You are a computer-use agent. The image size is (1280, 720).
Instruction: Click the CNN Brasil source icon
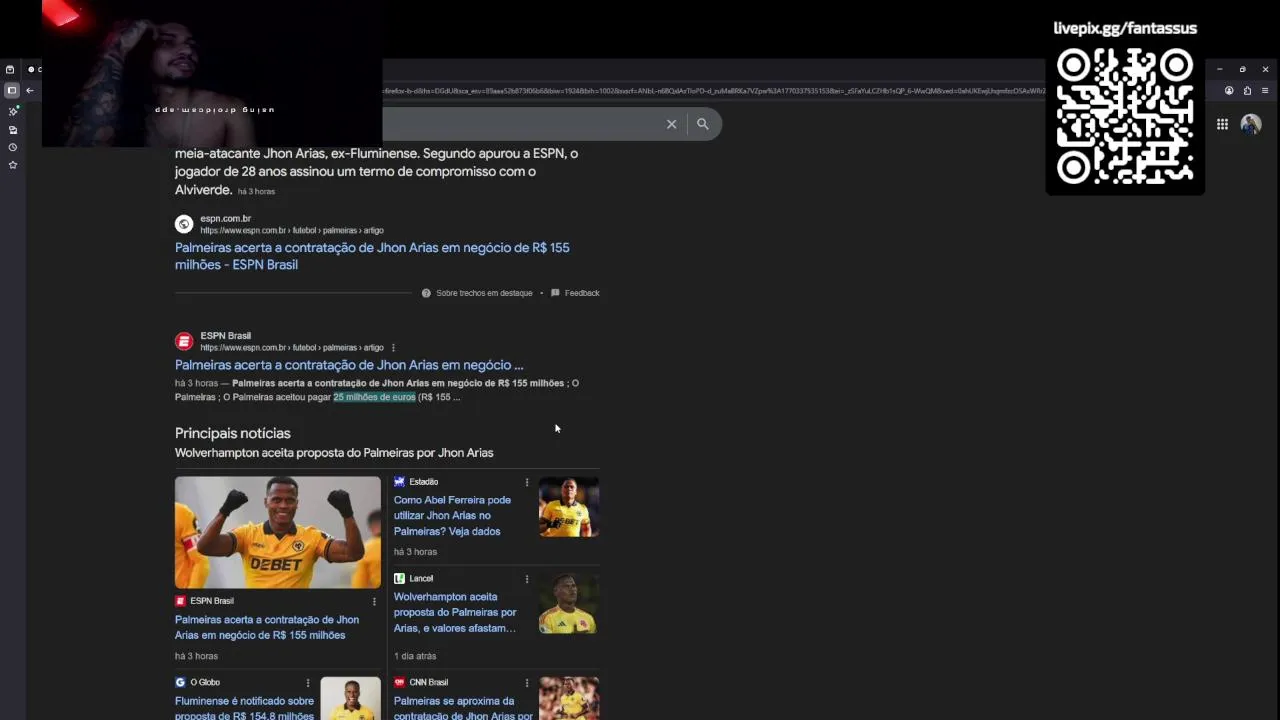click(x=399, y=682)
